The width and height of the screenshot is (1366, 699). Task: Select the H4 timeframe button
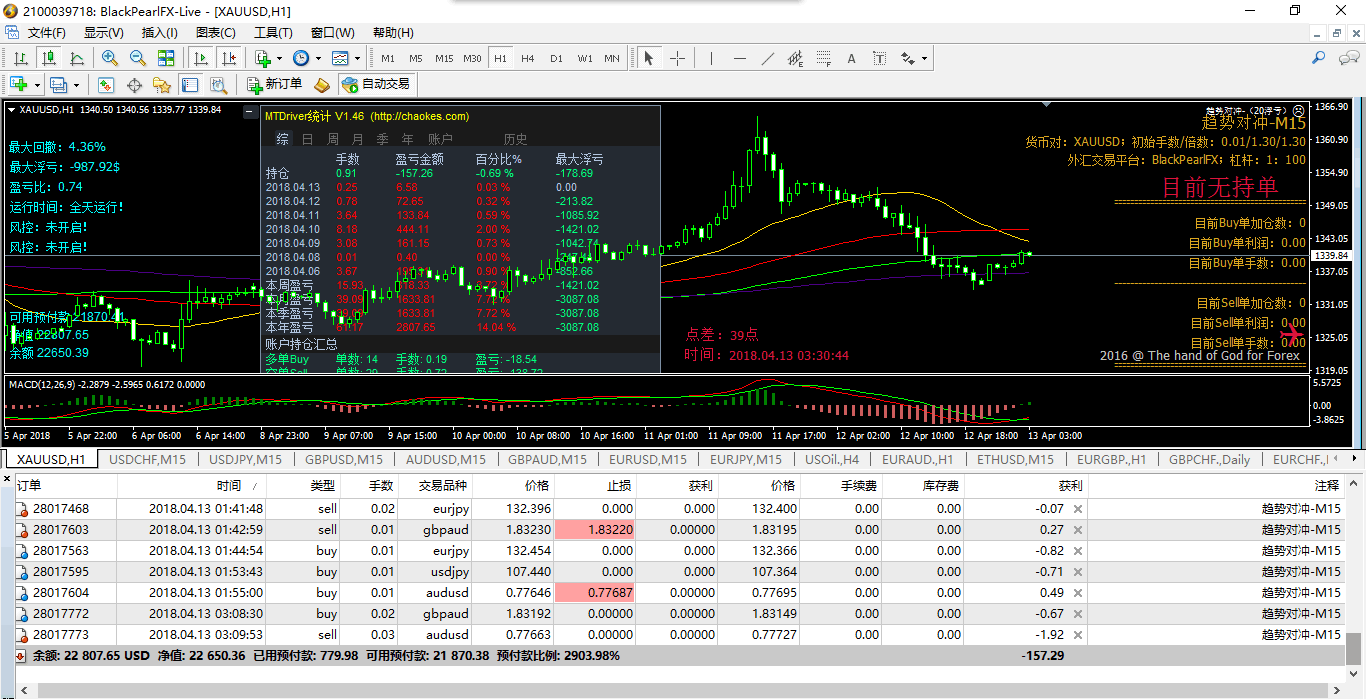(x=528, y=58)
